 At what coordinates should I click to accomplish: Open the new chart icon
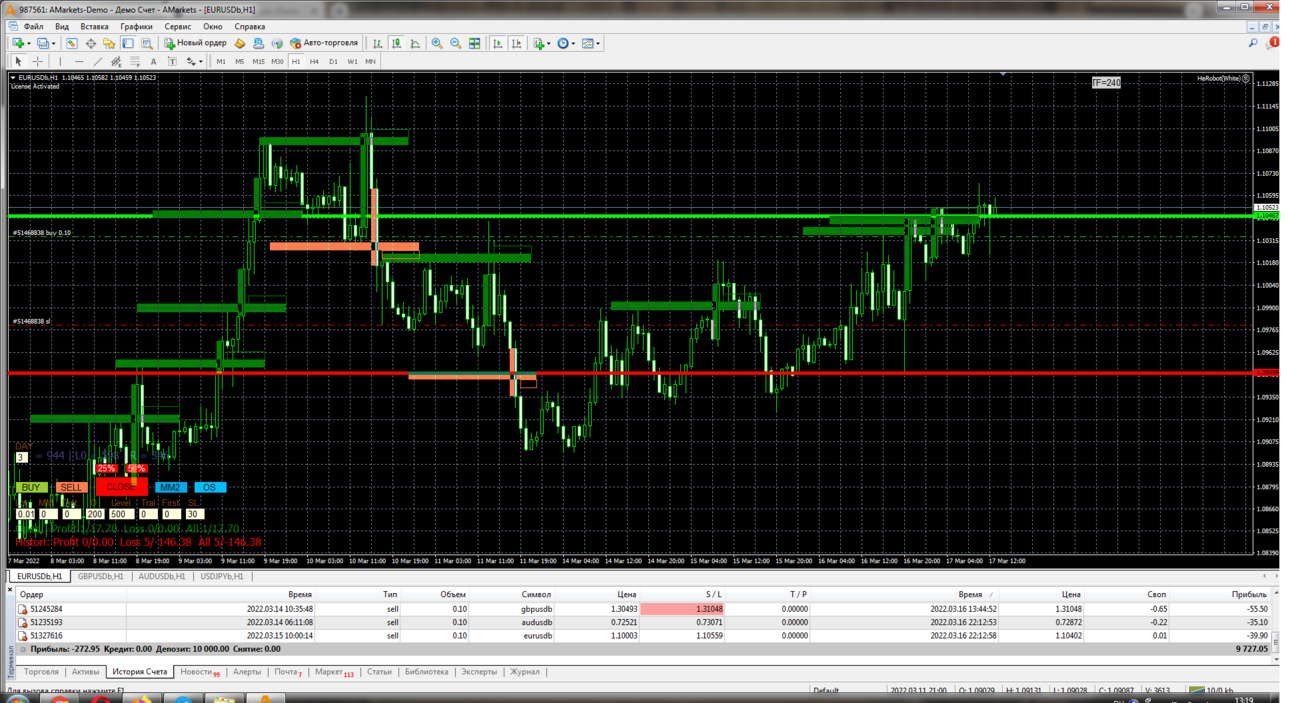pyautogui.click(x=18, y=43)
